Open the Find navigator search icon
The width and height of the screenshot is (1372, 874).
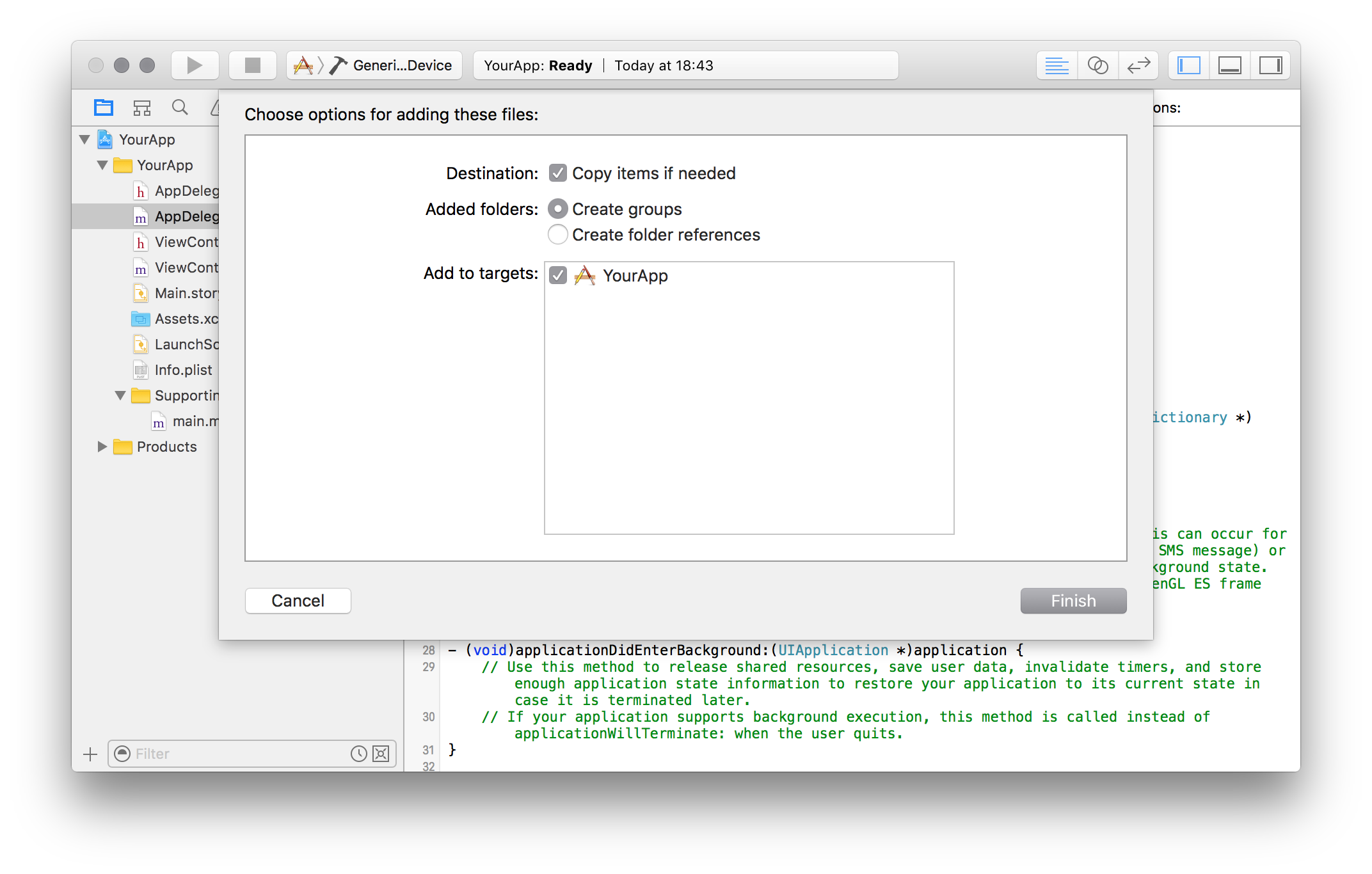[180, 107]
